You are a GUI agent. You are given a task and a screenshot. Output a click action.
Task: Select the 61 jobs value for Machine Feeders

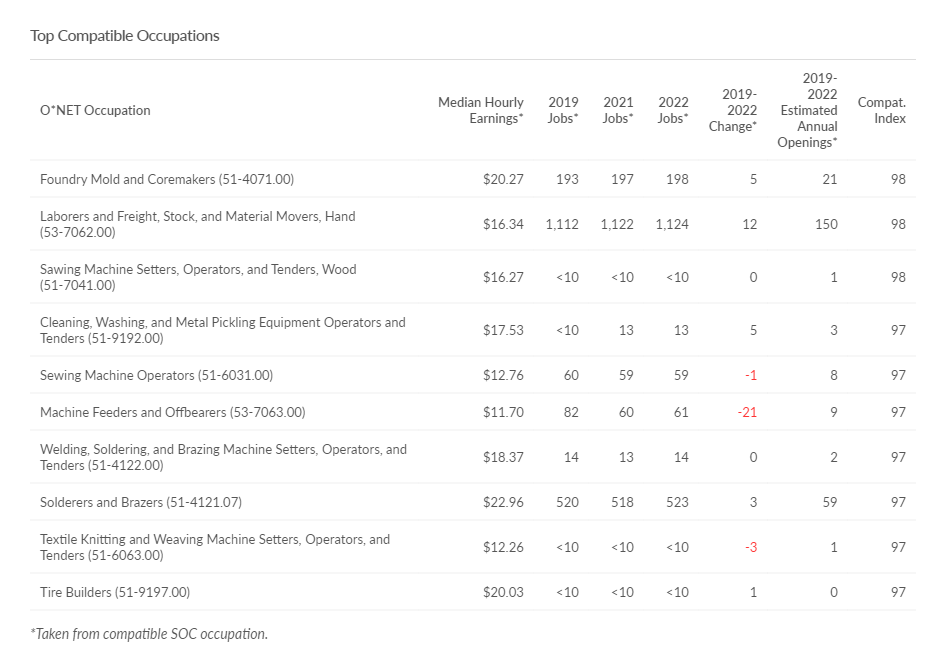click(x=681, y=413)
